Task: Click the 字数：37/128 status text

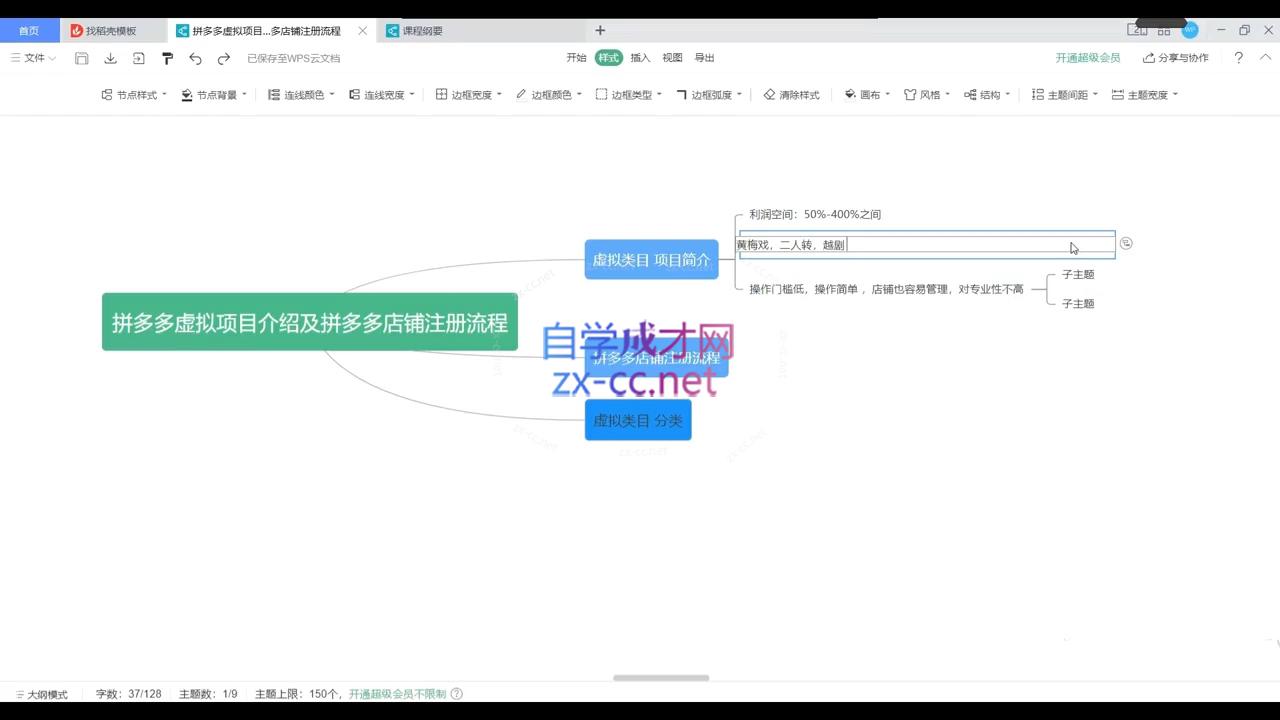Action: pyautogui.click(x=128, y=694)
